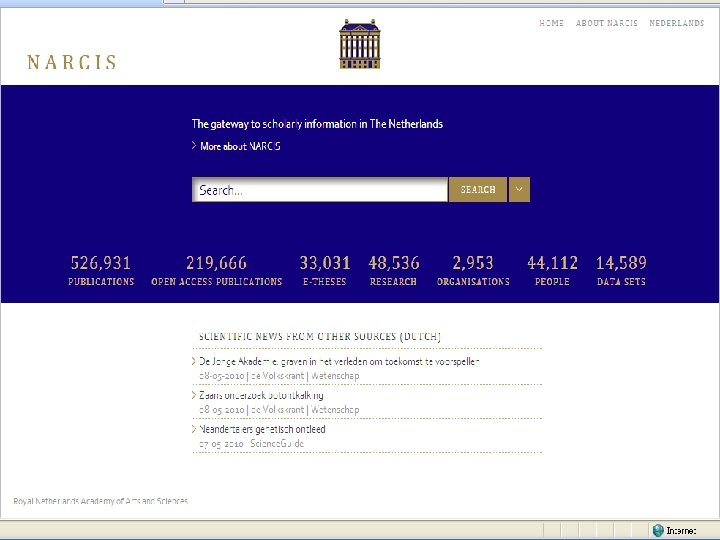Image resolution: width=720 pixels, height=540 pixels.
Task: Click the Internet zone globe icon
Action: click(x=658, y=530)
